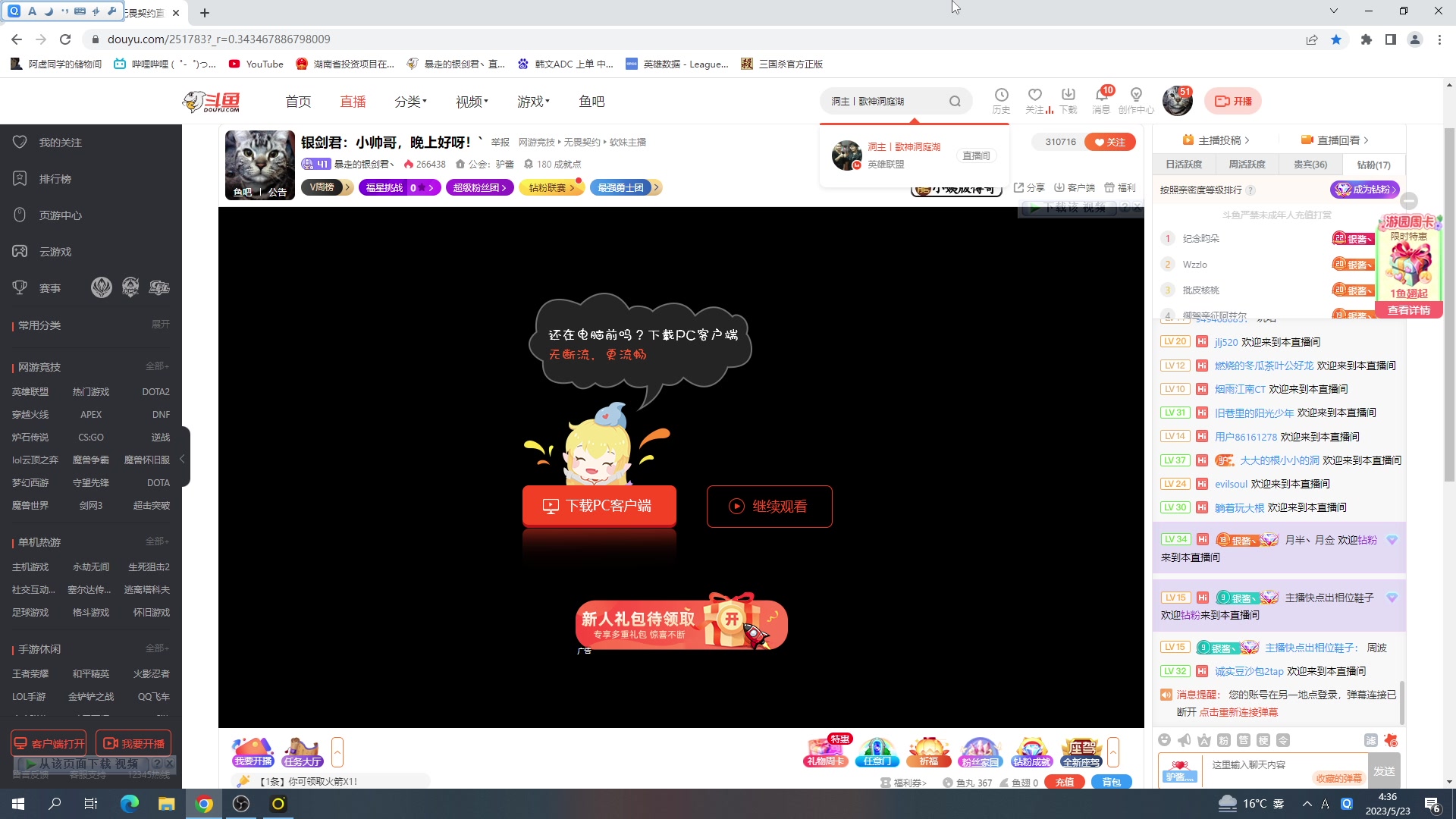
Task: Click the emoji smiley icon in chat bar
Action: tap(1165, 739)
